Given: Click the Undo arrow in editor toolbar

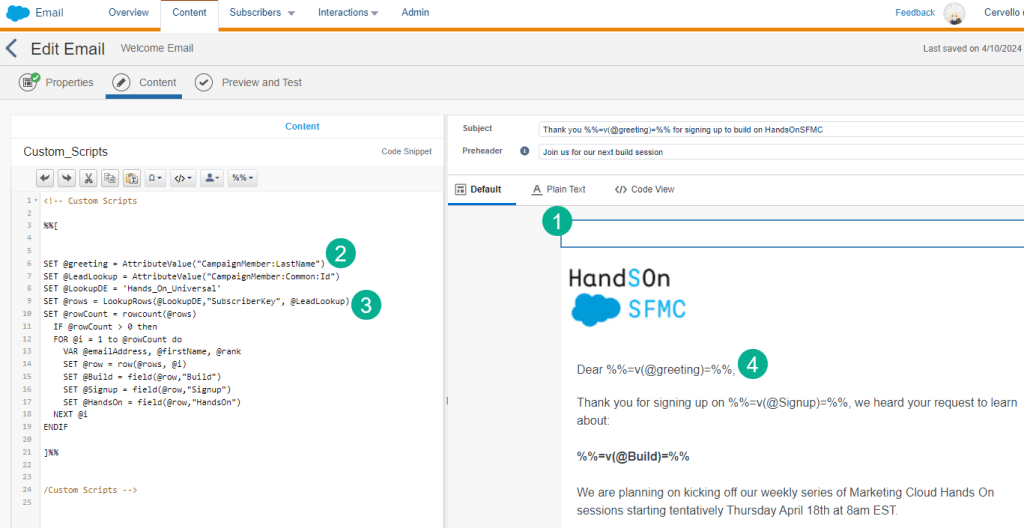Looking at the screenshot, I should click(x=45, y=178).
